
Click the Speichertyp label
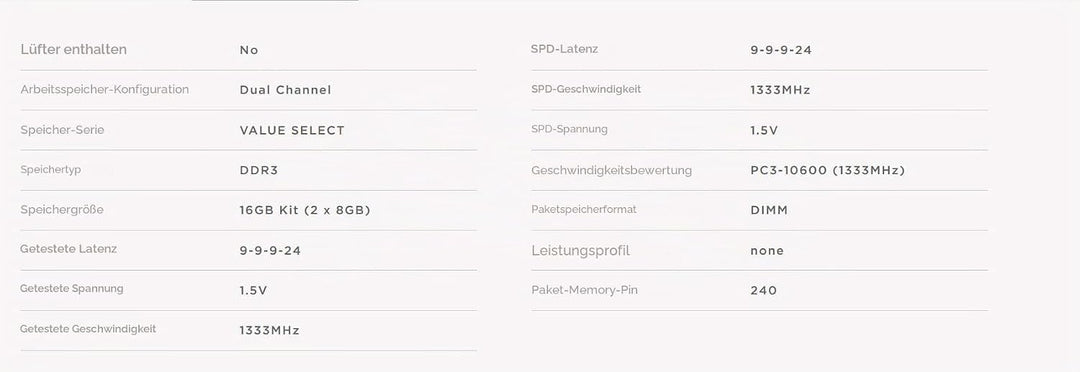point(50,169)
